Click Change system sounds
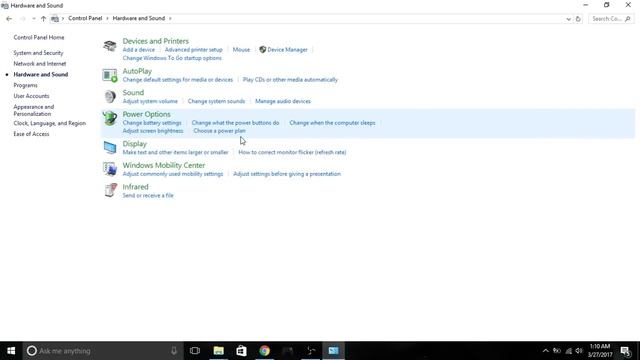 pos(216,101)
